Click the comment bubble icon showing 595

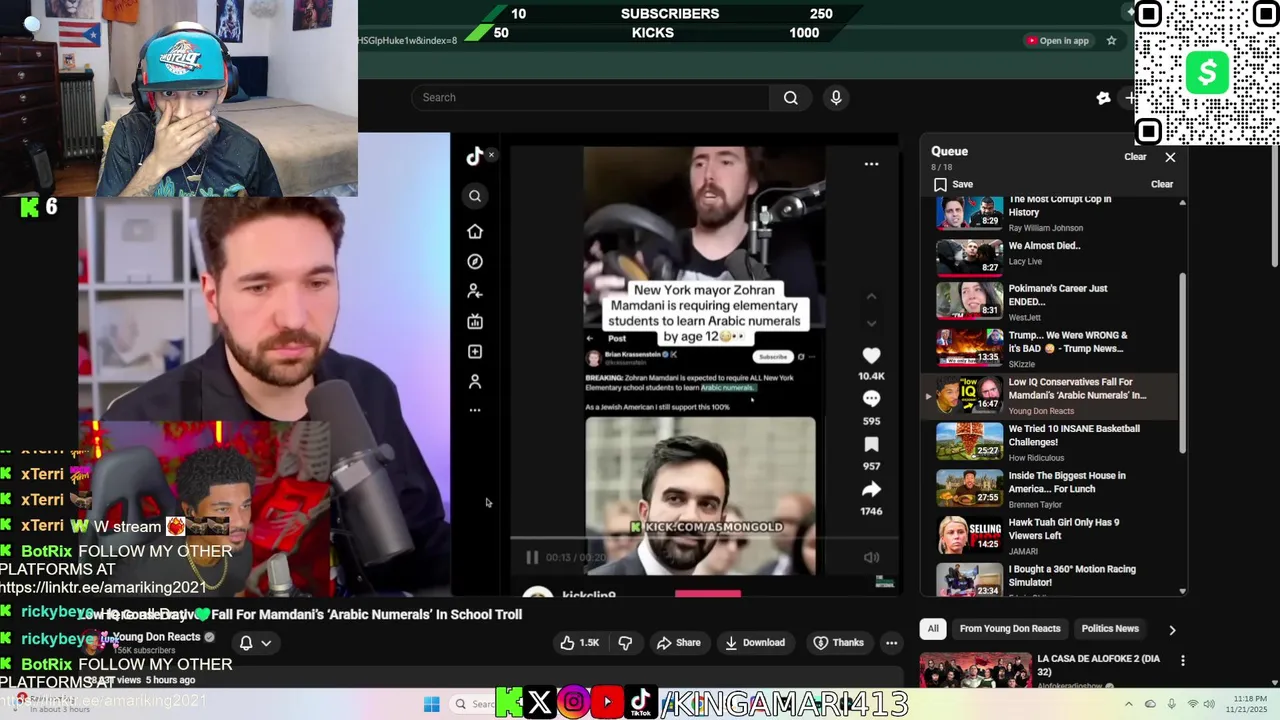[x=871, y=399]
